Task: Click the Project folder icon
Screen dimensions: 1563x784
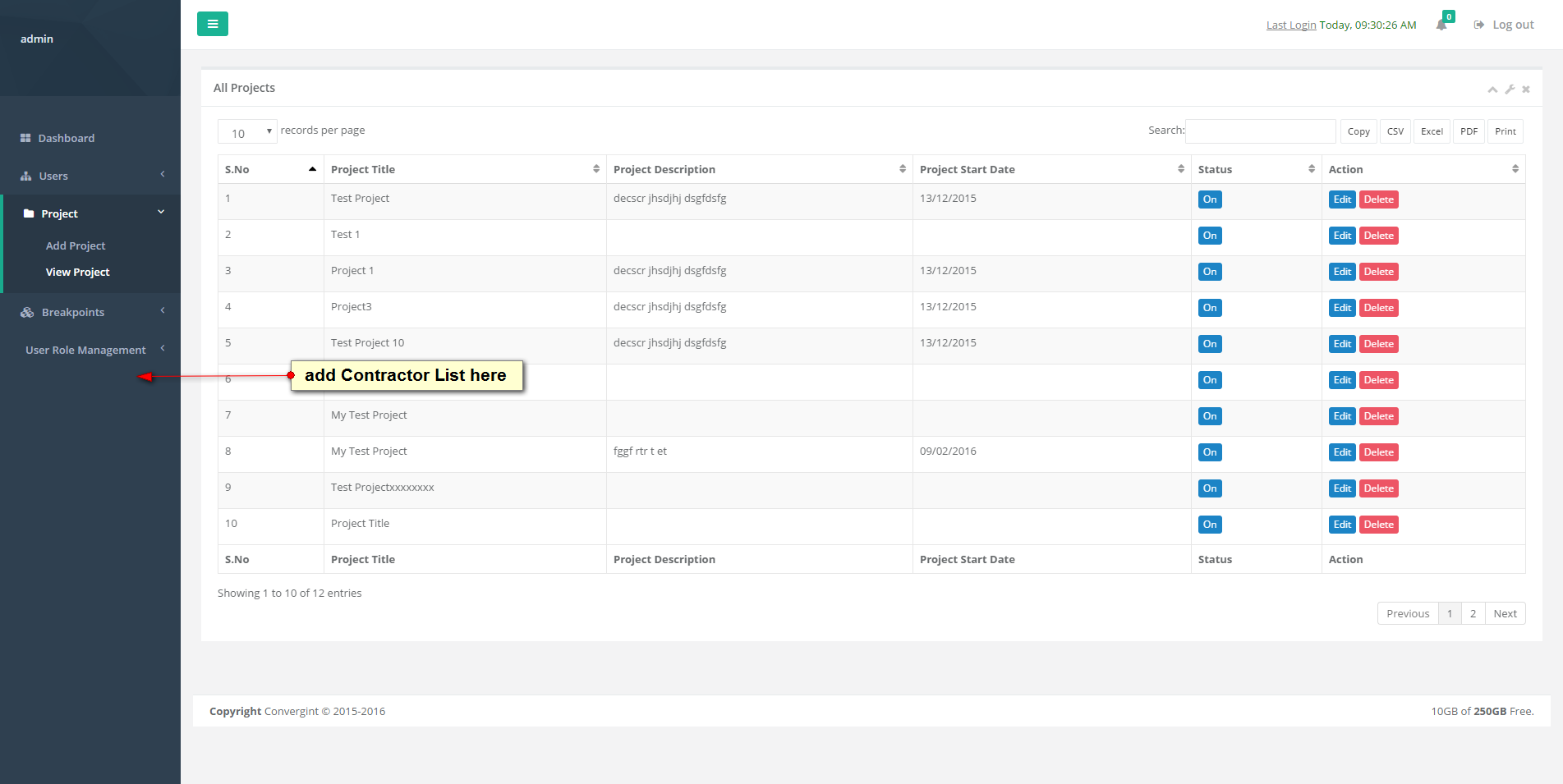Action: pos(29,213)
